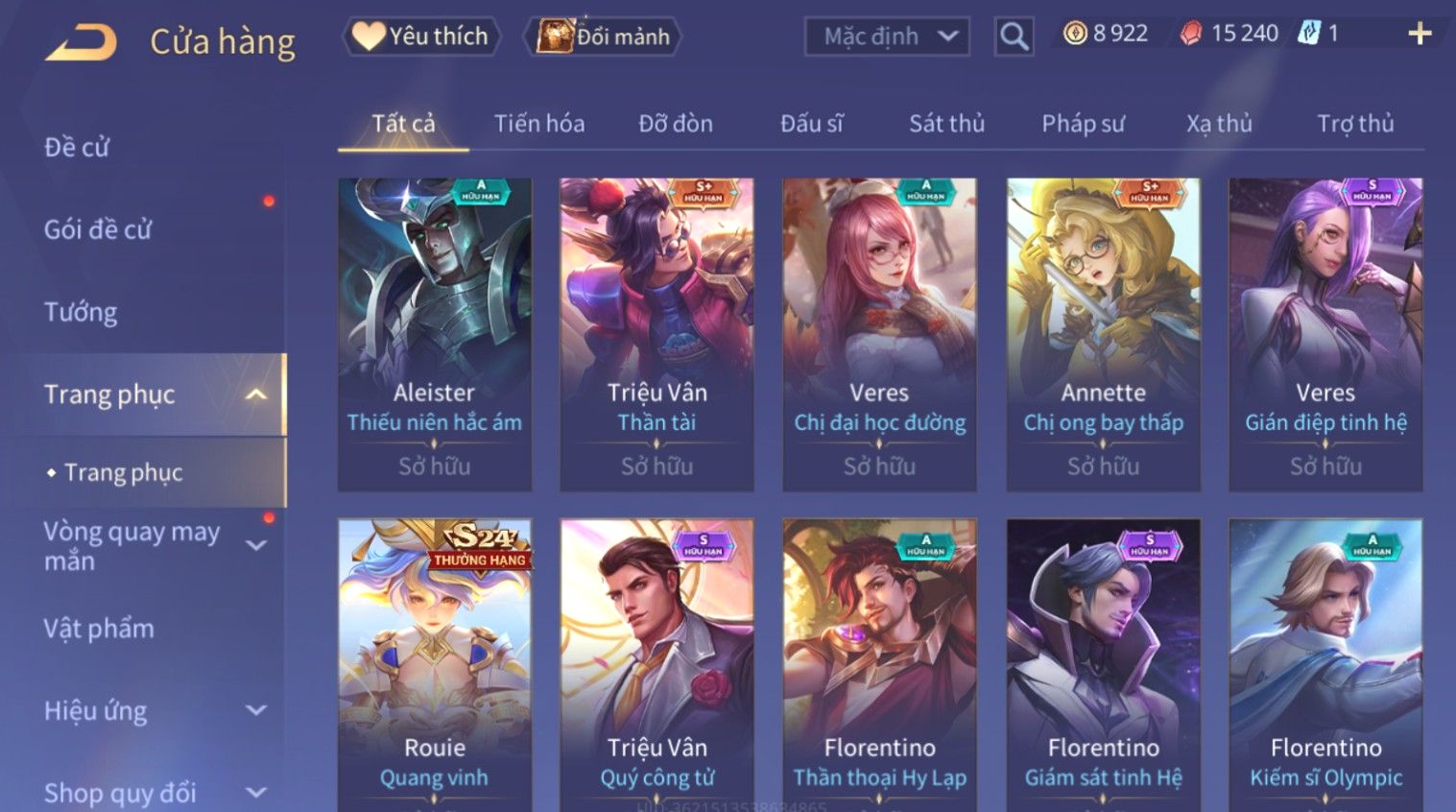Tap the golden back arrow icon
This screenshot has height=812, width=1456.
tap(81, 42)
